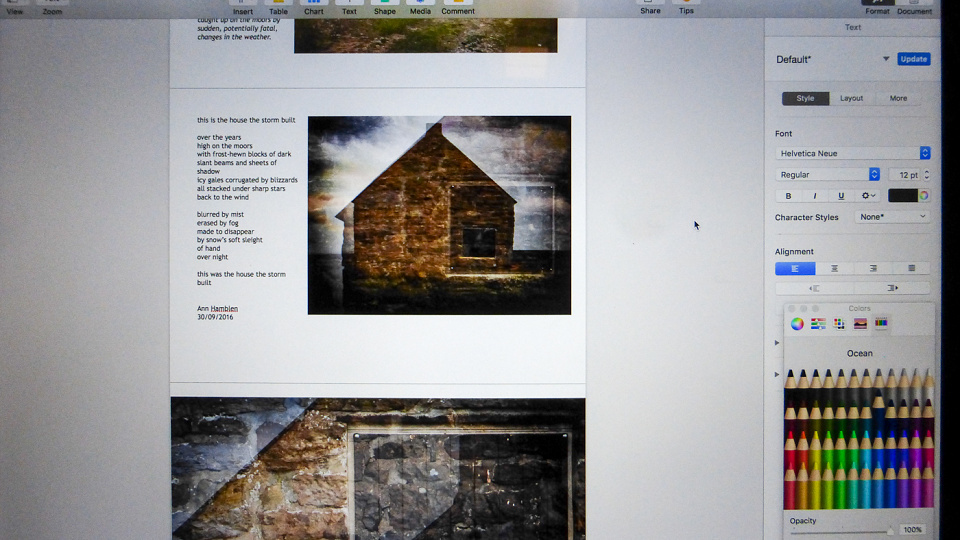Select the stone wall photo
Viewport: 960px width, 540px height.
[x=378, y=469]
